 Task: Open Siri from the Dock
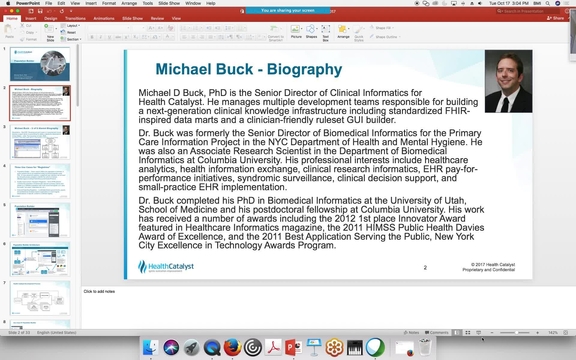pos(171,347)
